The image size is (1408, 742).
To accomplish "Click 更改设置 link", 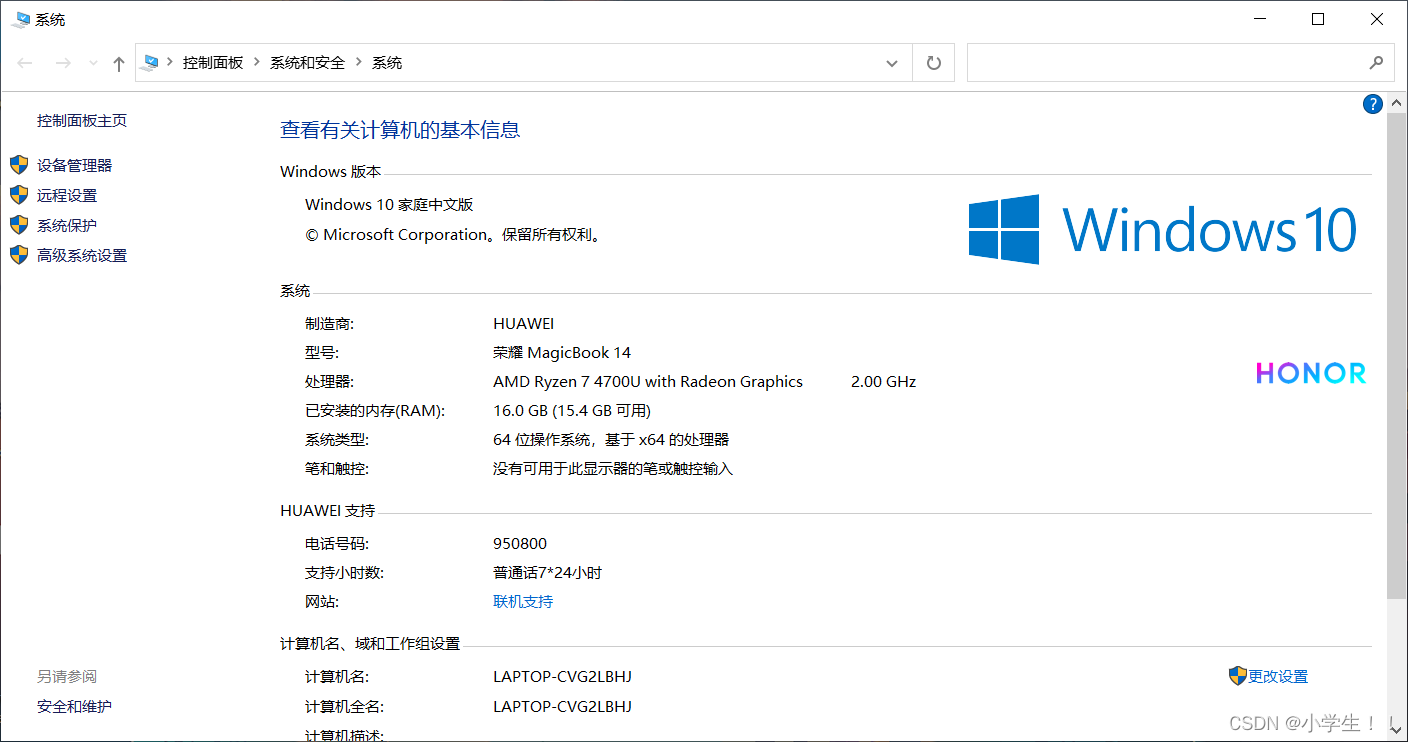I will (x=1278, y=676).
